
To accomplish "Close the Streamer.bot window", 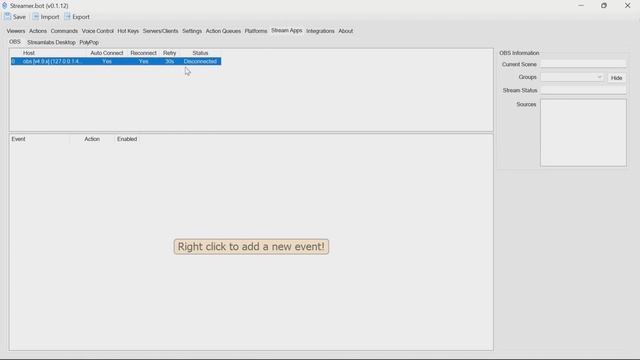I will point(627,6).
